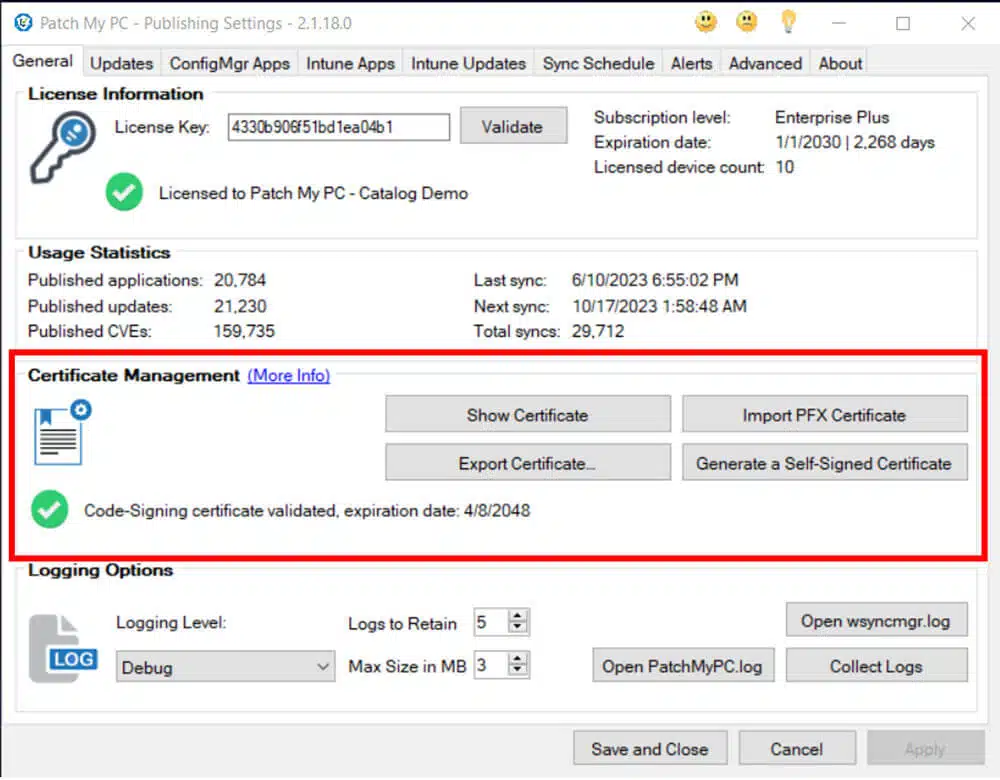
Task: Open the More Info link
Action: coord(289,376)
